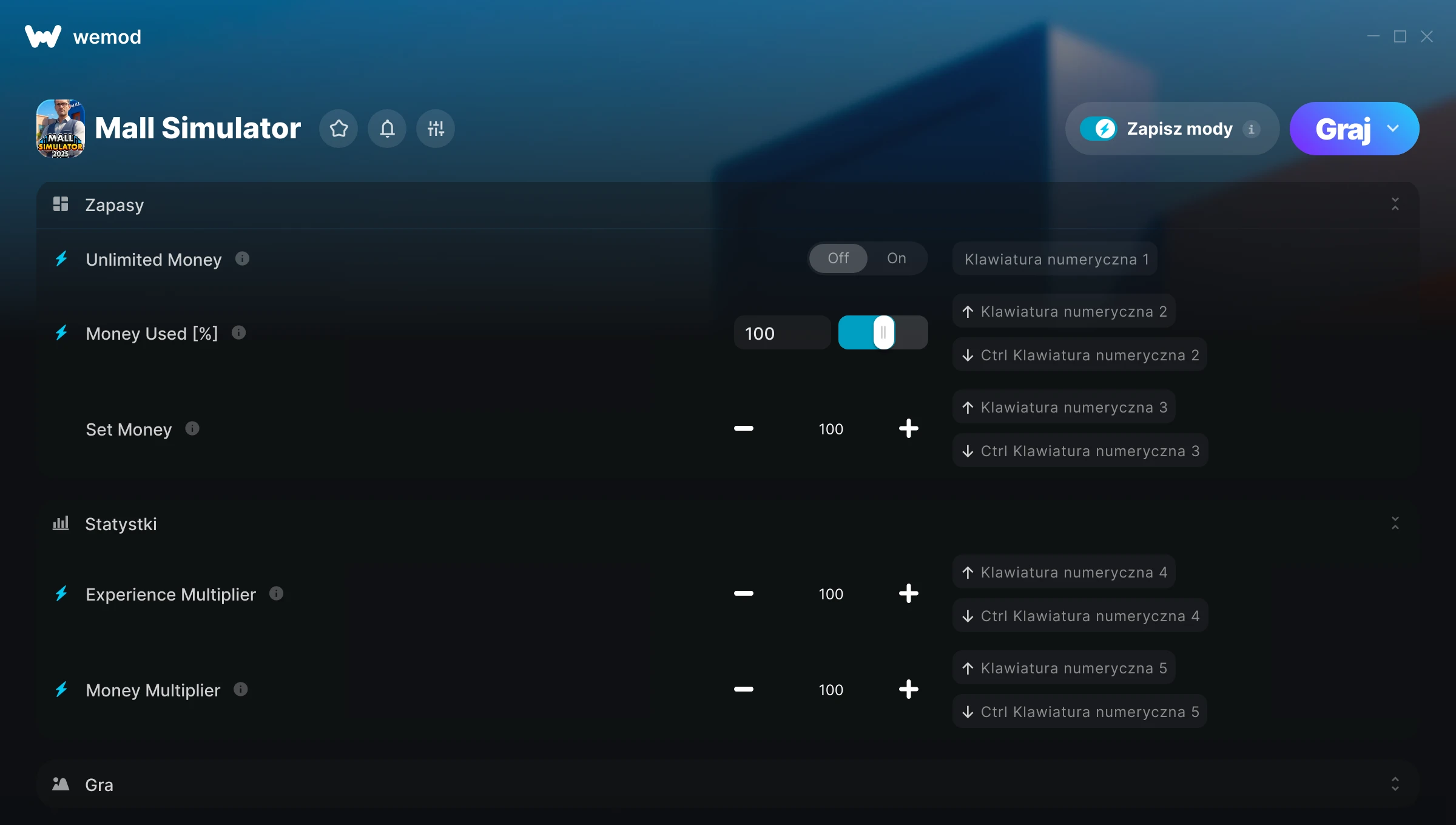Switch Unlimited Money to On
The height and width of the screenshot is (825, 1456).
coord(896,258)
